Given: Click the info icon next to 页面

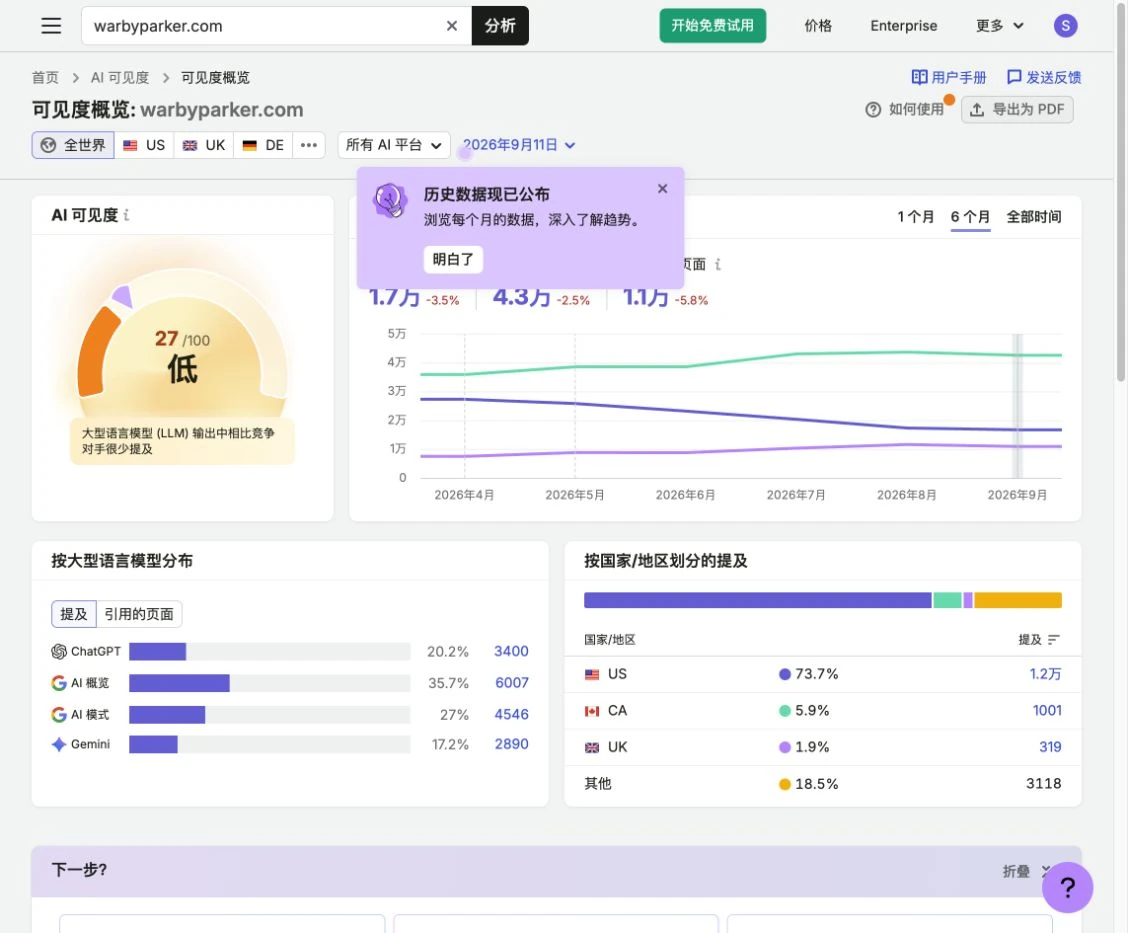Looking at the screenshot, I should point(718,264).
